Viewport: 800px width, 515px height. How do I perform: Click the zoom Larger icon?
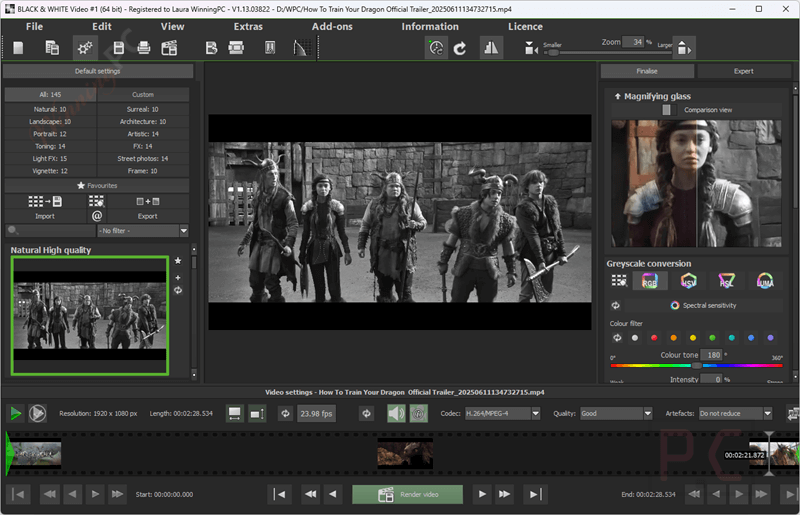tap(683, 48)
